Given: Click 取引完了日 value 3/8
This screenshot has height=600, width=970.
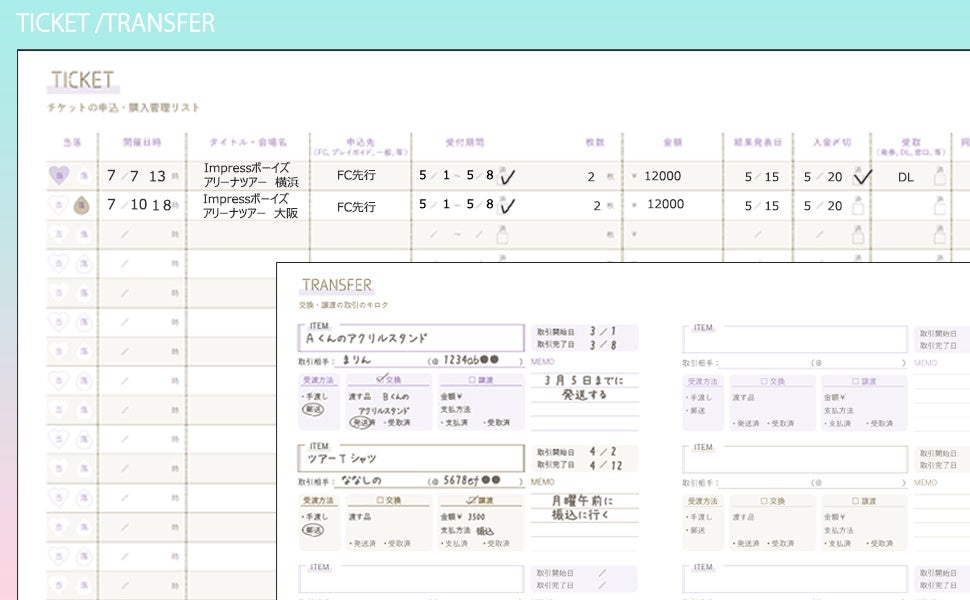Looking at the screenshot, I should pyautogui.click(x=603, y=345).
